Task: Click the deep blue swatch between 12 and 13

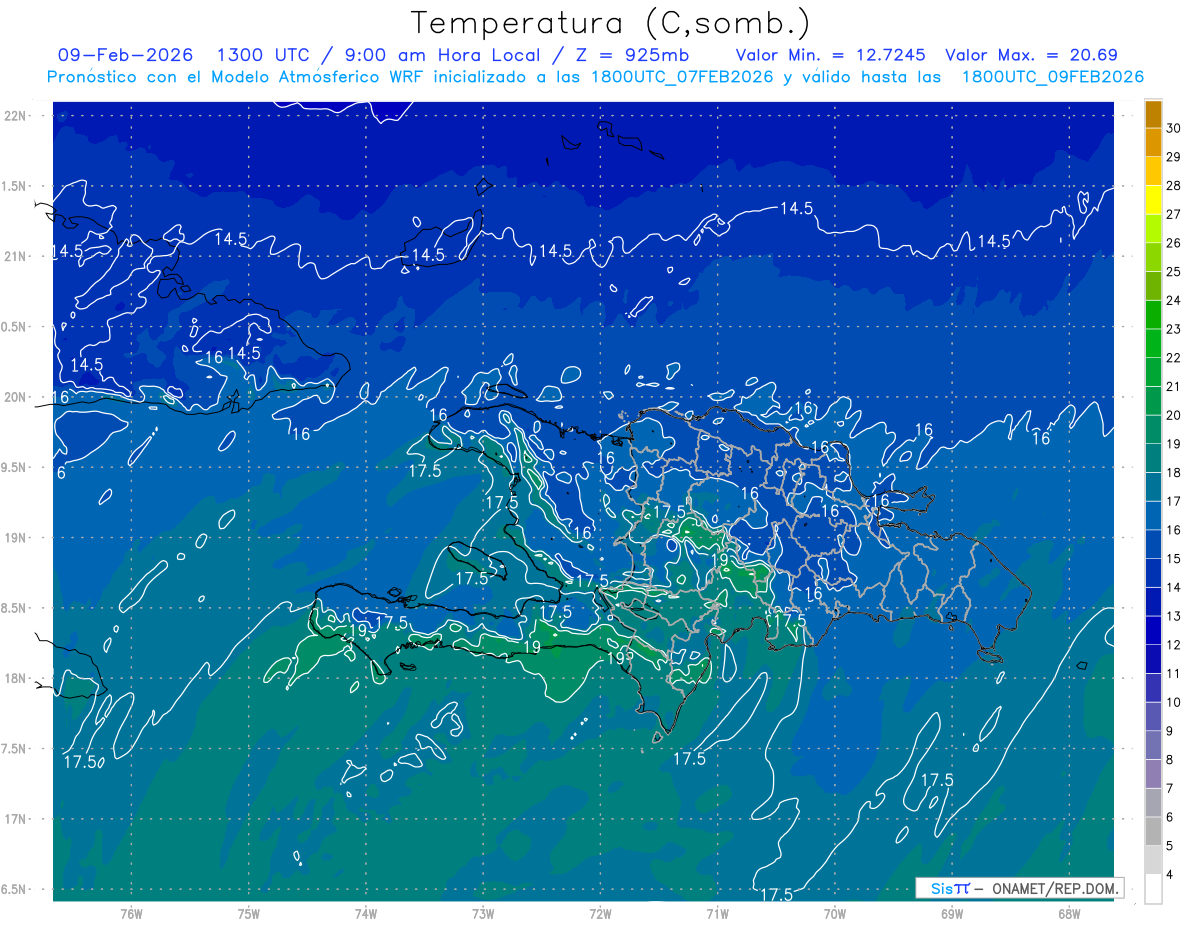Action: [1153, 631]
